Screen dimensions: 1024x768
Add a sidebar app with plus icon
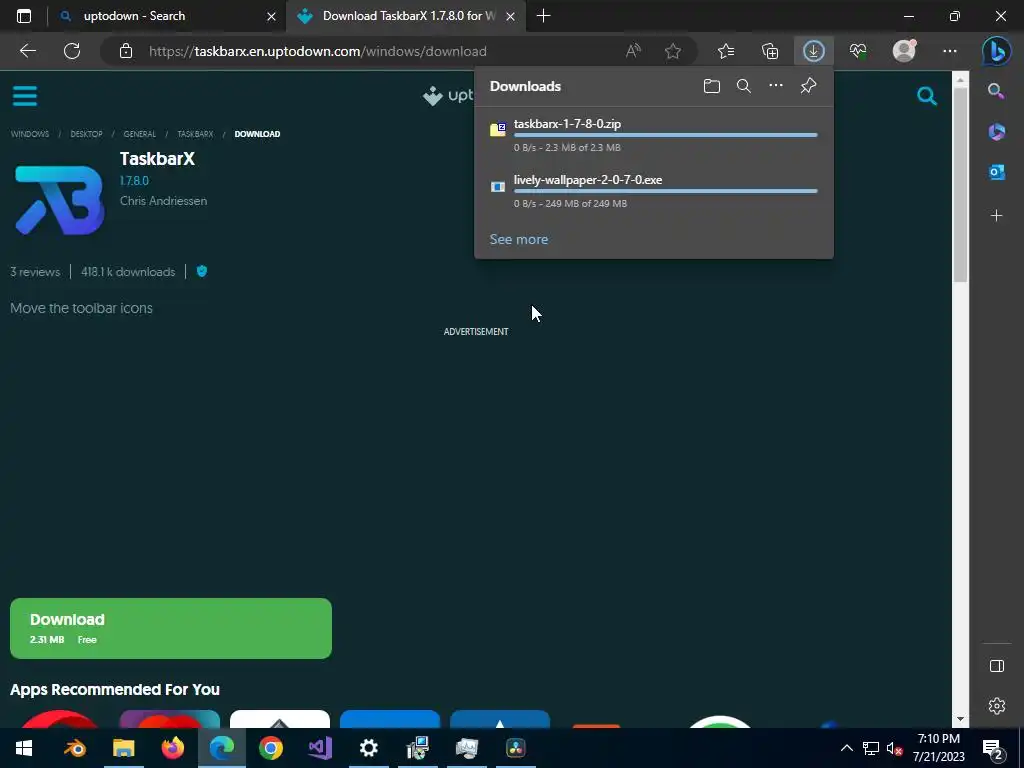[x=997, y=216]
